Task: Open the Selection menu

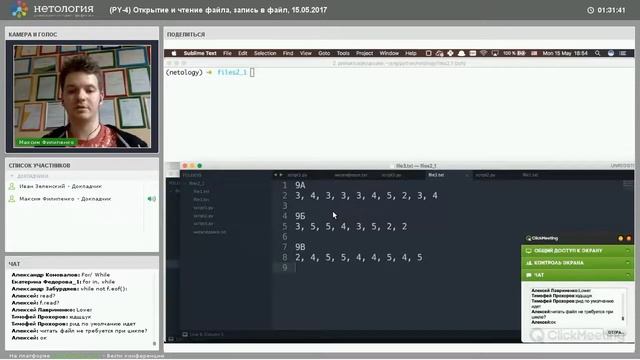Action: pos(265,53)
